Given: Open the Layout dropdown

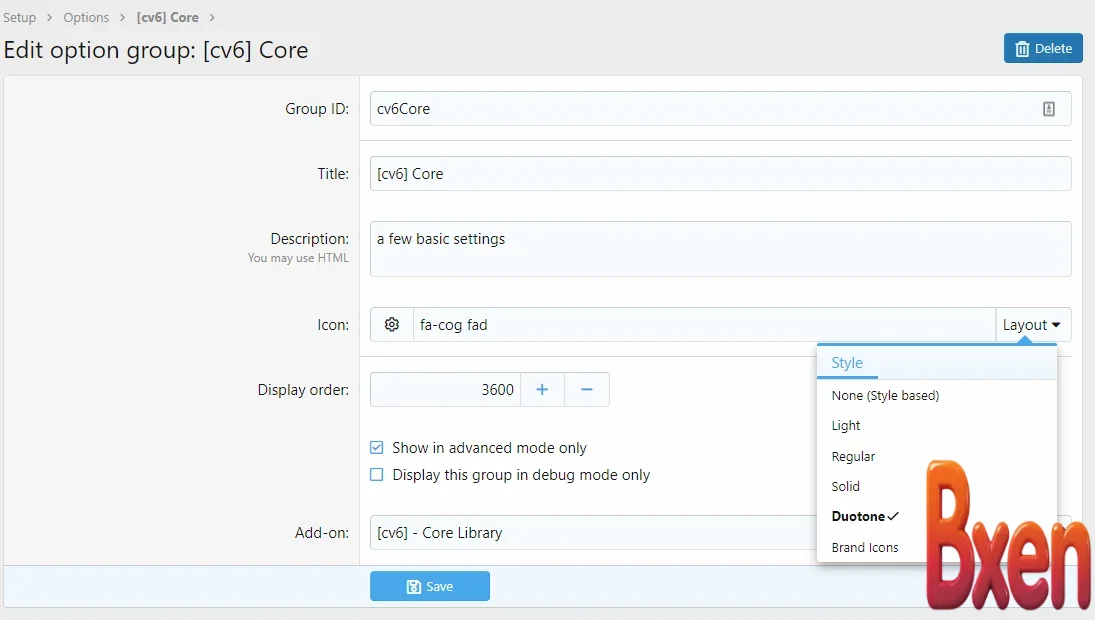Looking at the screenshot, I should click(1033, 324).
